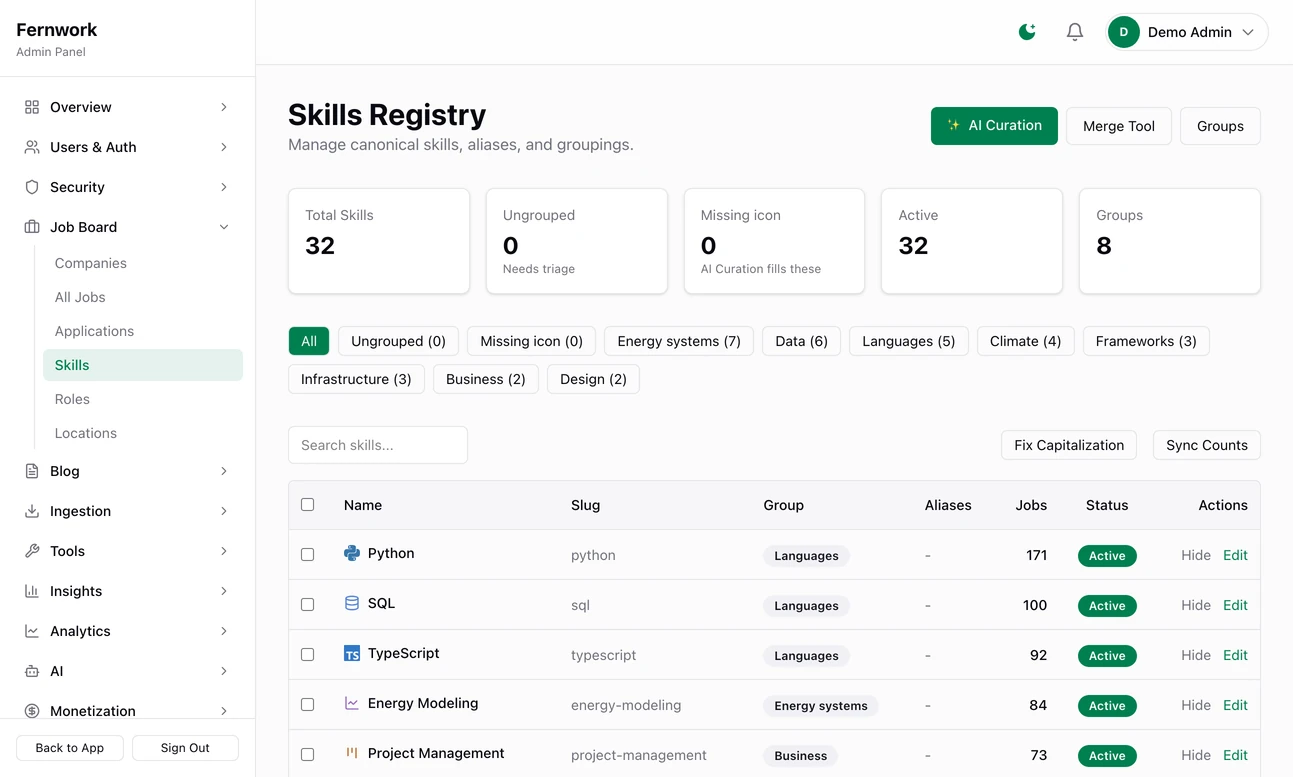1293x777 pixels.
Task: Hide the SQL skill
Action: pos(1196,605)
